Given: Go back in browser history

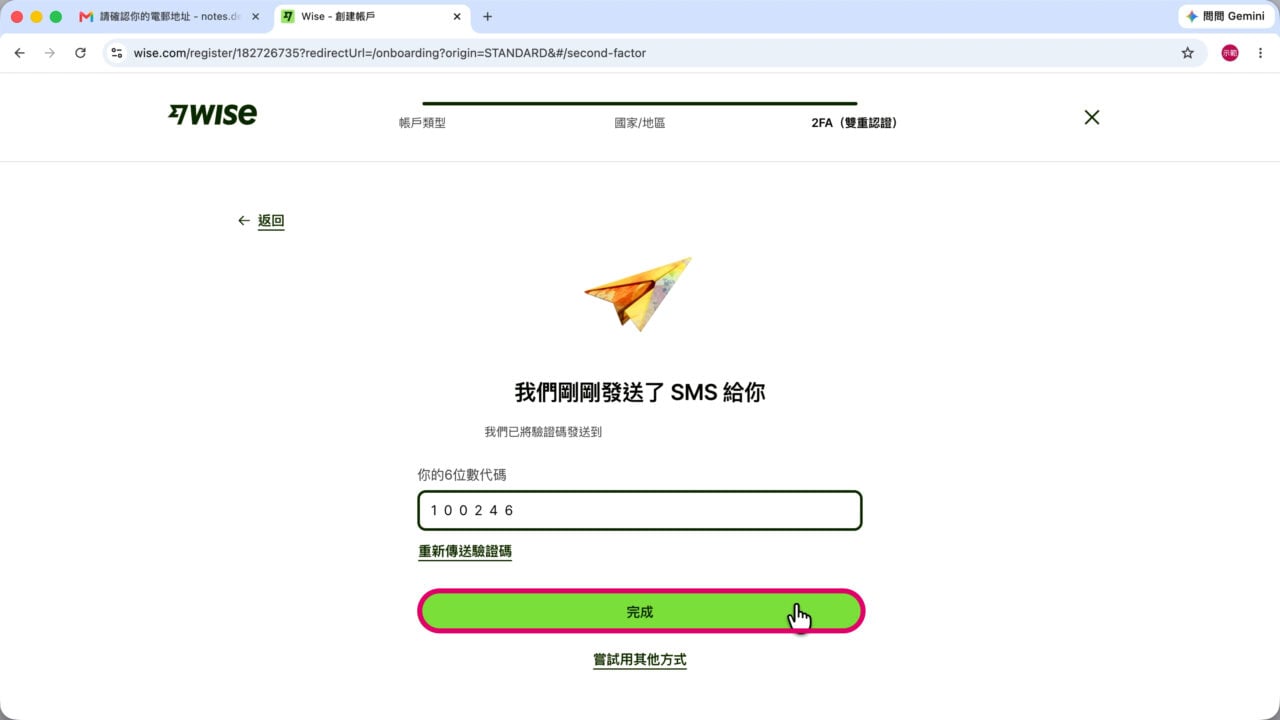Looking at the screenshot, I should 19,53.
